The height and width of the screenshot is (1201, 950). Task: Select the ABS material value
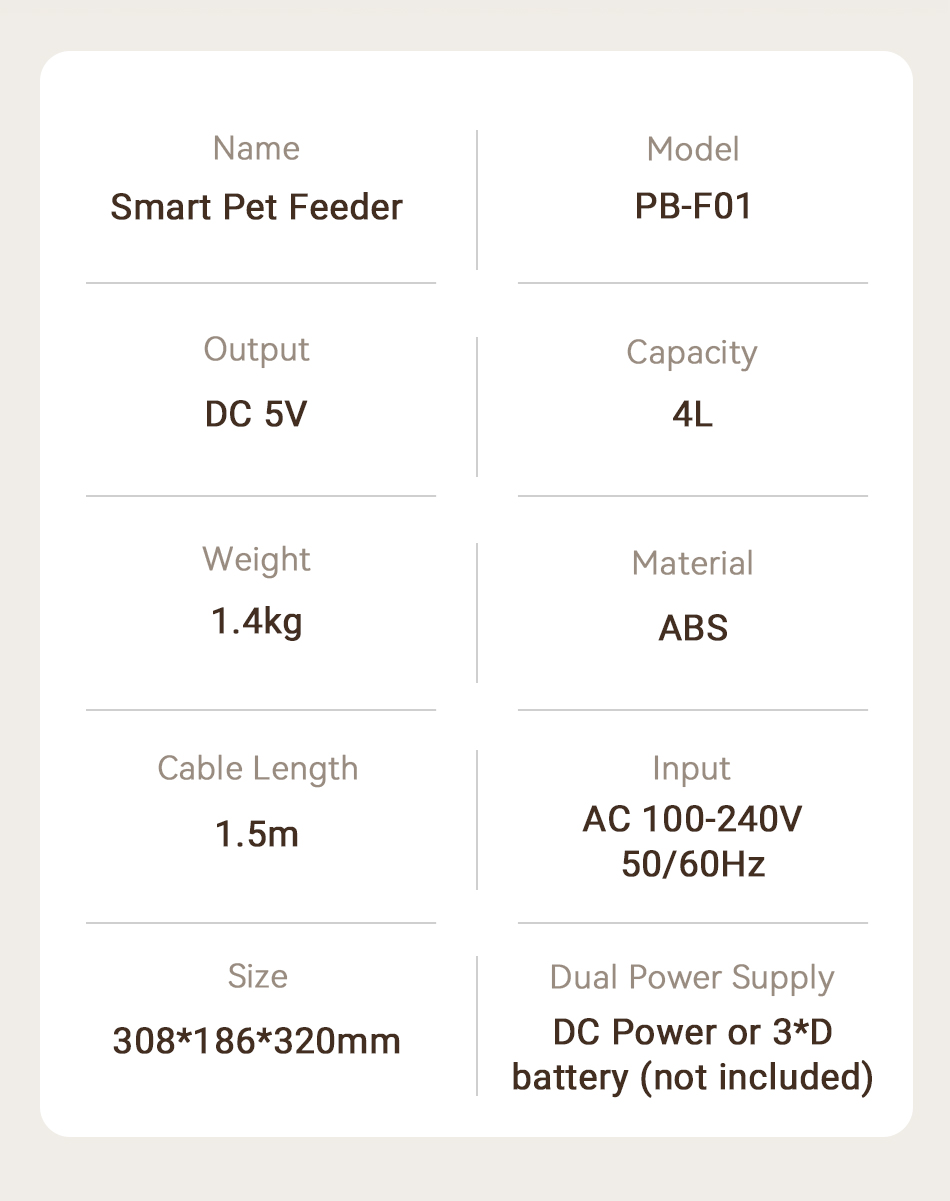point(692,628)
